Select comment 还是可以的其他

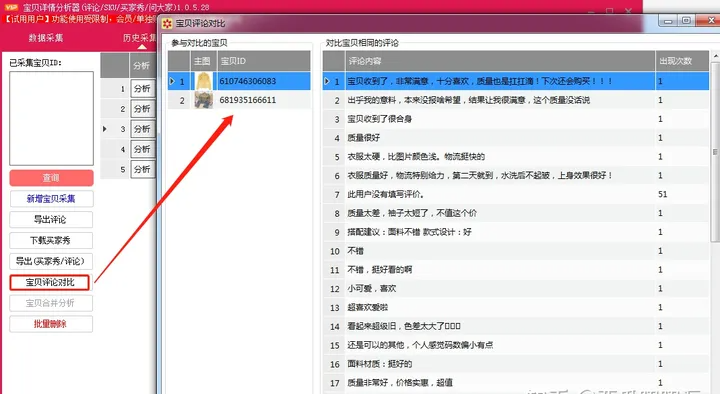tap(516, 345)
